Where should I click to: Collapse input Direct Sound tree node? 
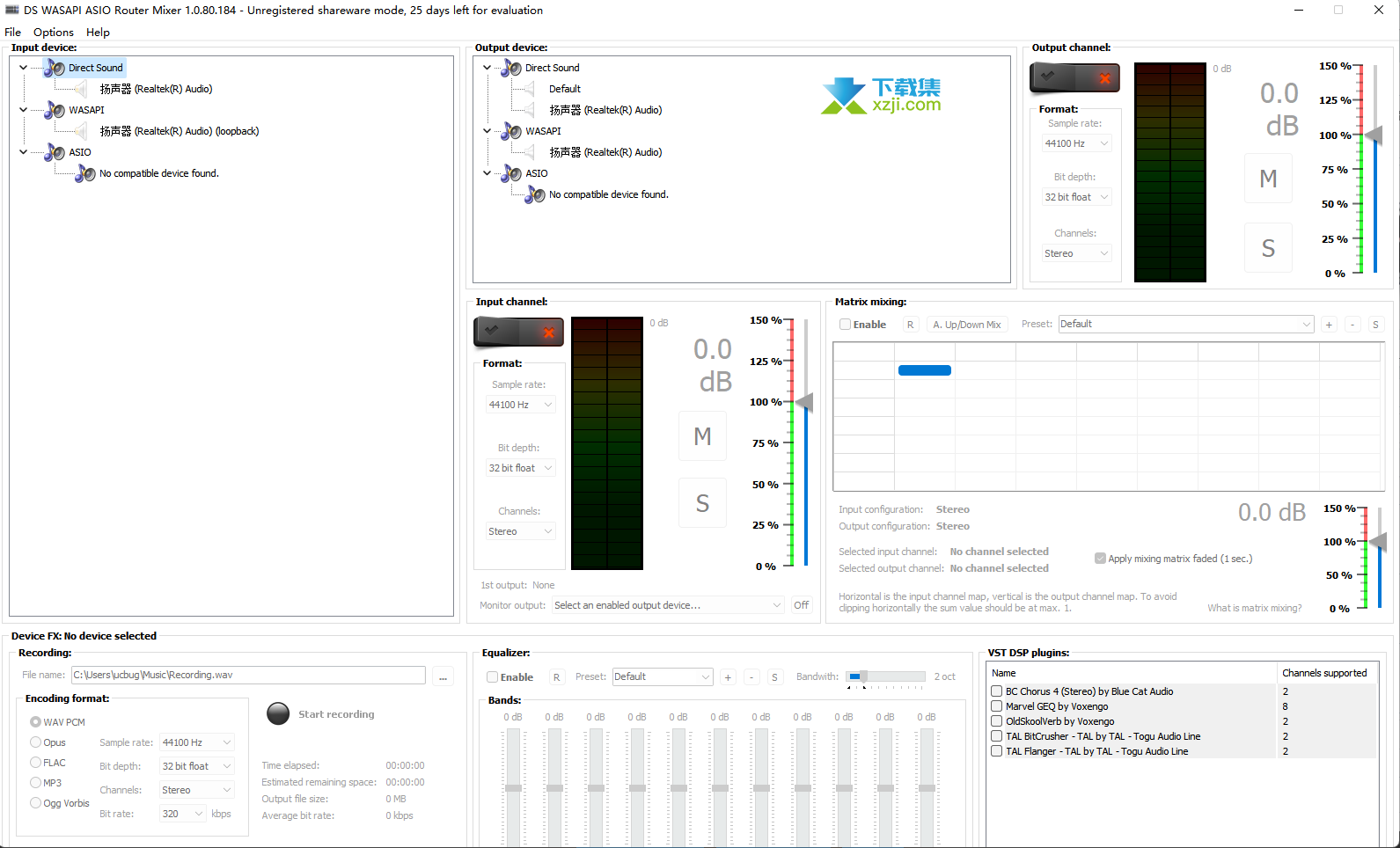point(24,68)
